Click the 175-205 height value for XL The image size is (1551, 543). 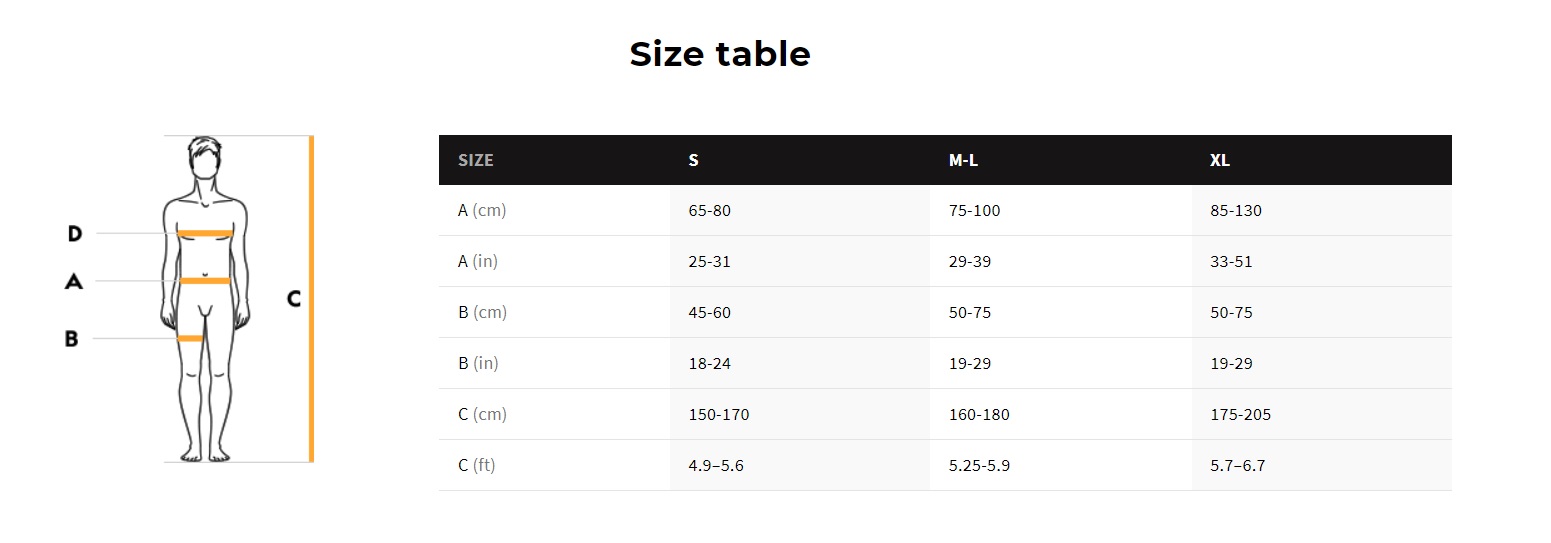pyautogui.click(x=1240, y=415)
